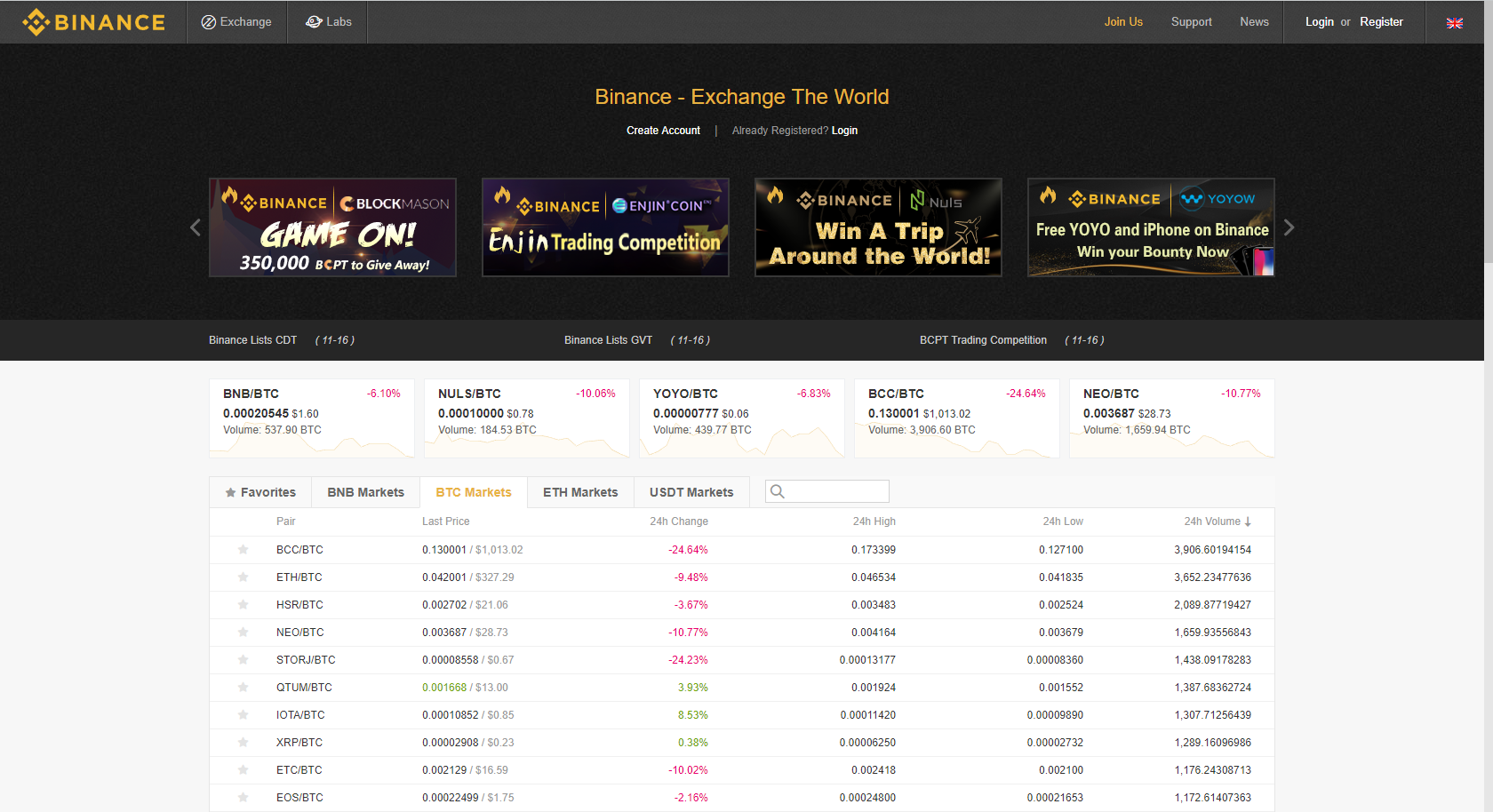1493x812 pixels.
Task: Select the BCC/BTC pair row text
Action: pos(299,550)
